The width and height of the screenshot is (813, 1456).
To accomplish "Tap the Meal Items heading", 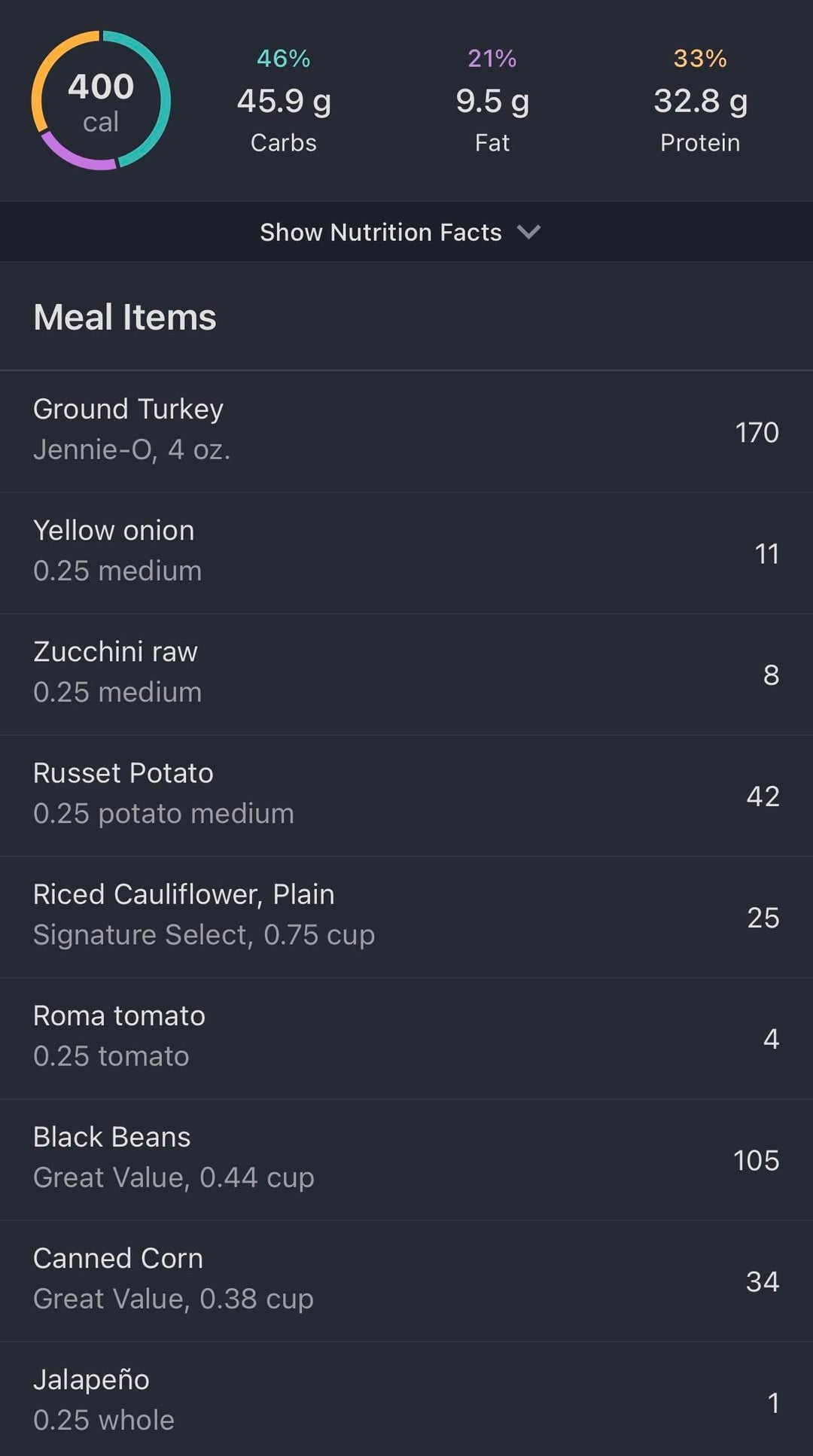I will (x=125, y=317).
